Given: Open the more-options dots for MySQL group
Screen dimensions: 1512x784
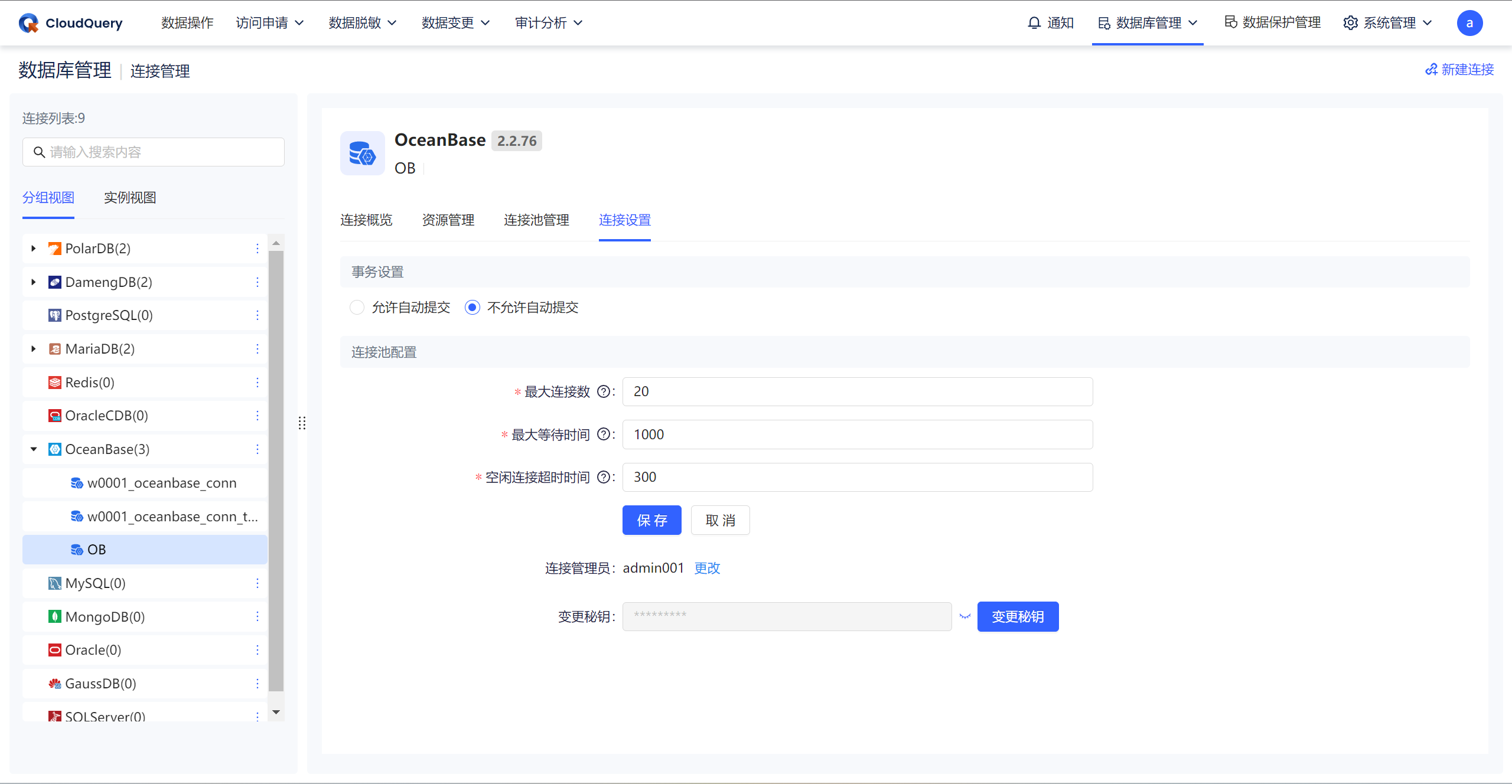Looking at the screenshot, I should point(258,583).
